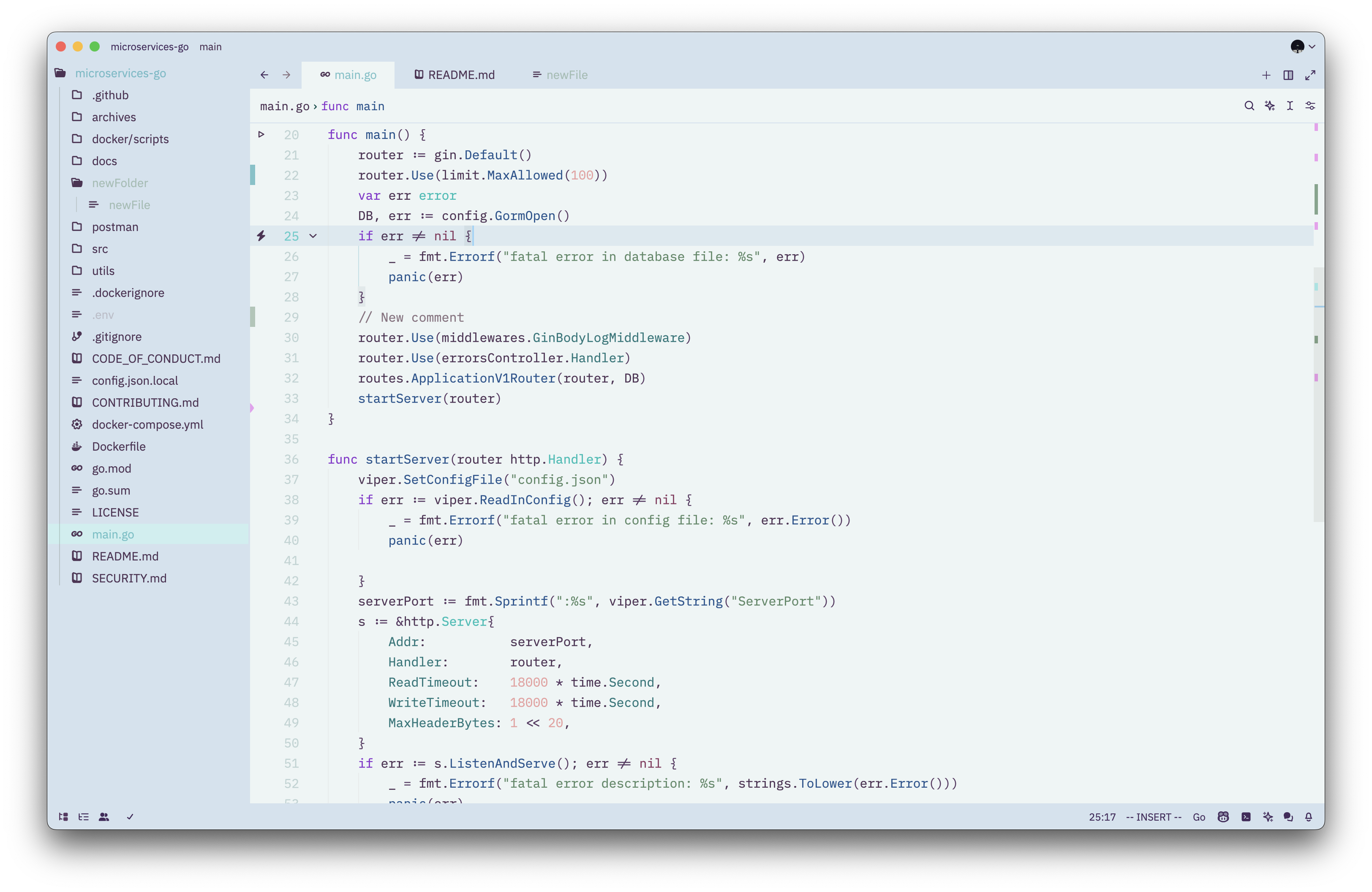Image resolution: width=1372 pixels, height=892 pixels.
Task: Click the buffer search magnifier icon
Action: coord(1249,106)
